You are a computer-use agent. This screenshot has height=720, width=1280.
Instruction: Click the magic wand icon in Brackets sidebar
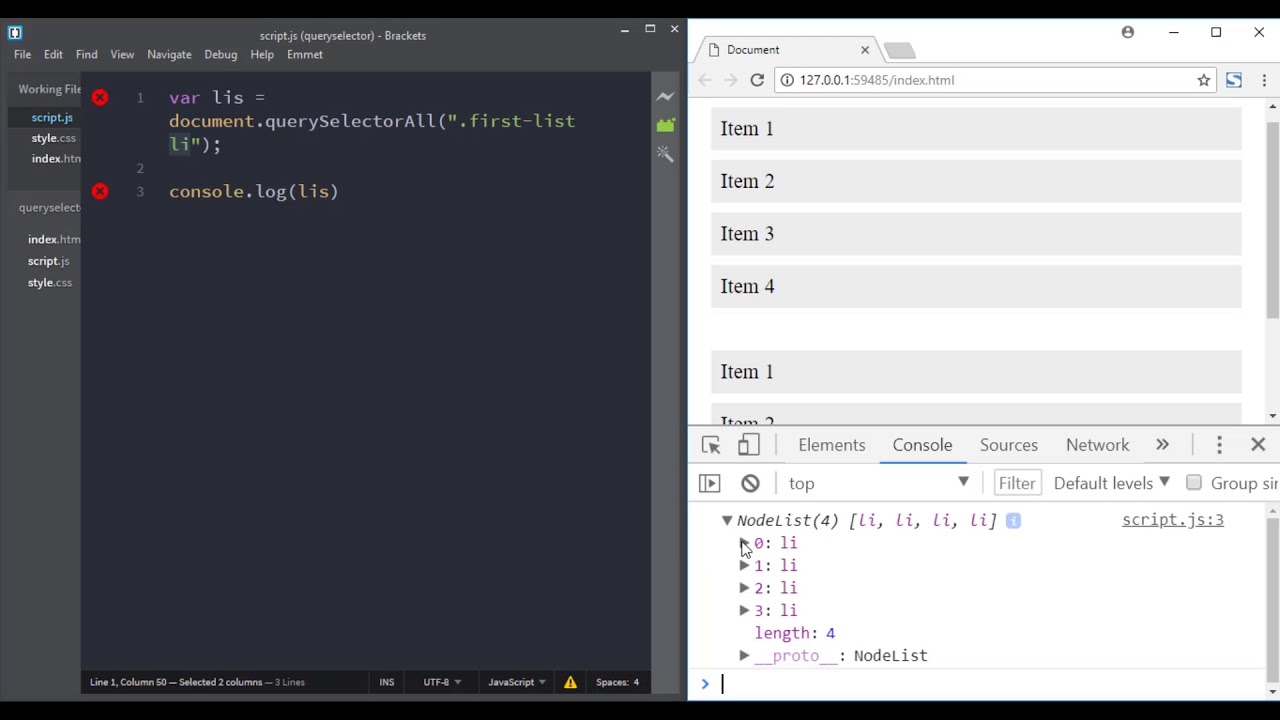(665, 154)
